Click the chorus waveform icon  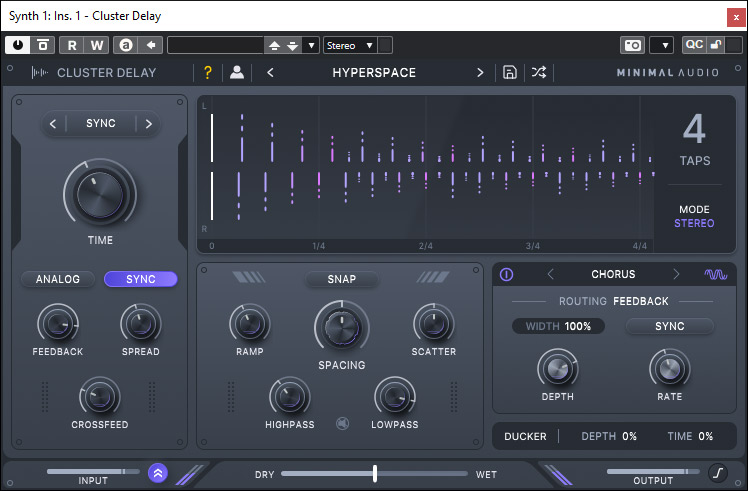click(x=715, y=274)
